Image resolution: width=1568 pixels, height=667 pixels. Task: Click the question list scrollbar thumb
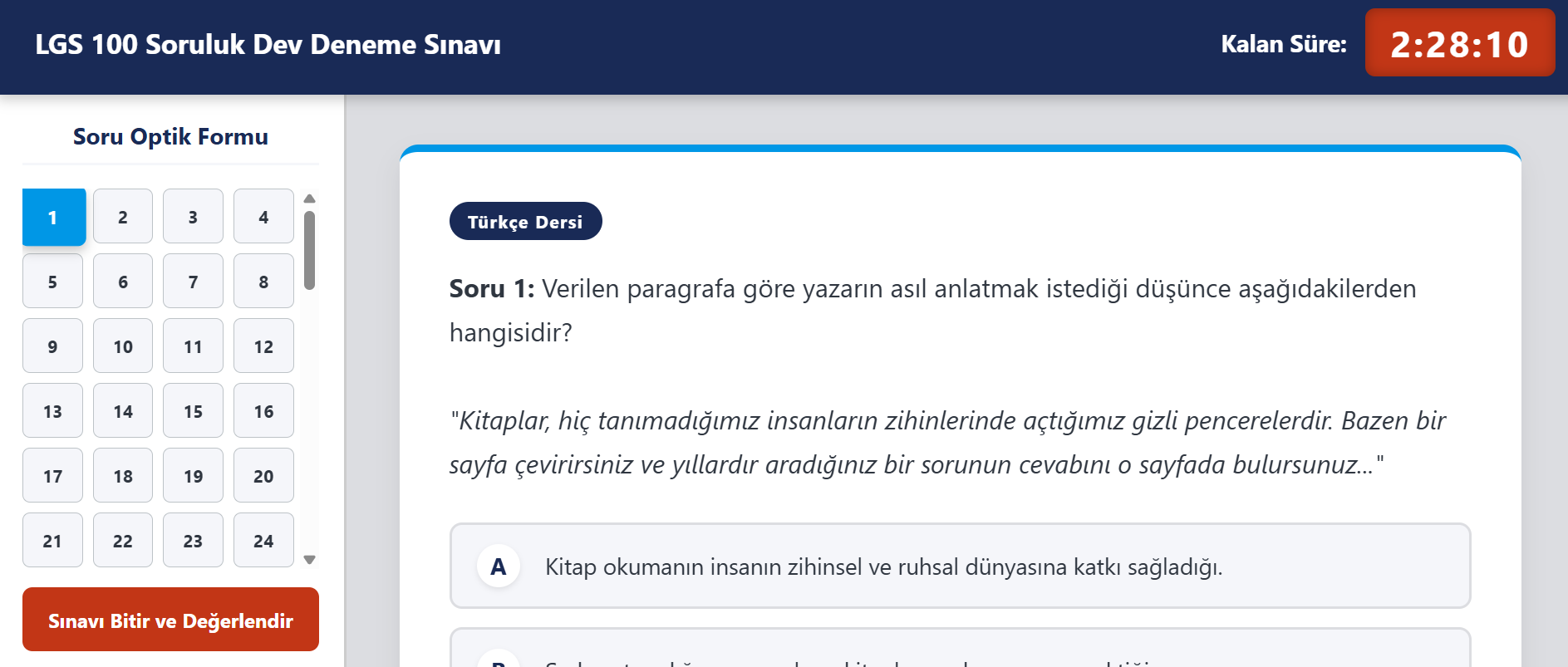309,250
